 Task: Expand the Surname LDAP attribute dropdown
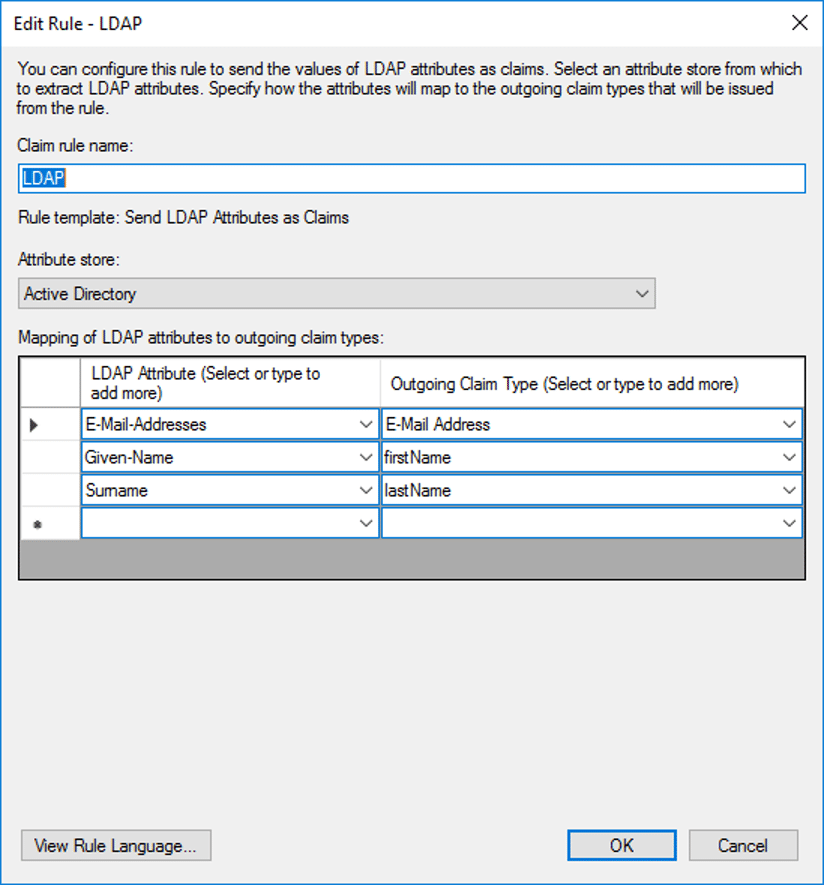click(365, 491)
